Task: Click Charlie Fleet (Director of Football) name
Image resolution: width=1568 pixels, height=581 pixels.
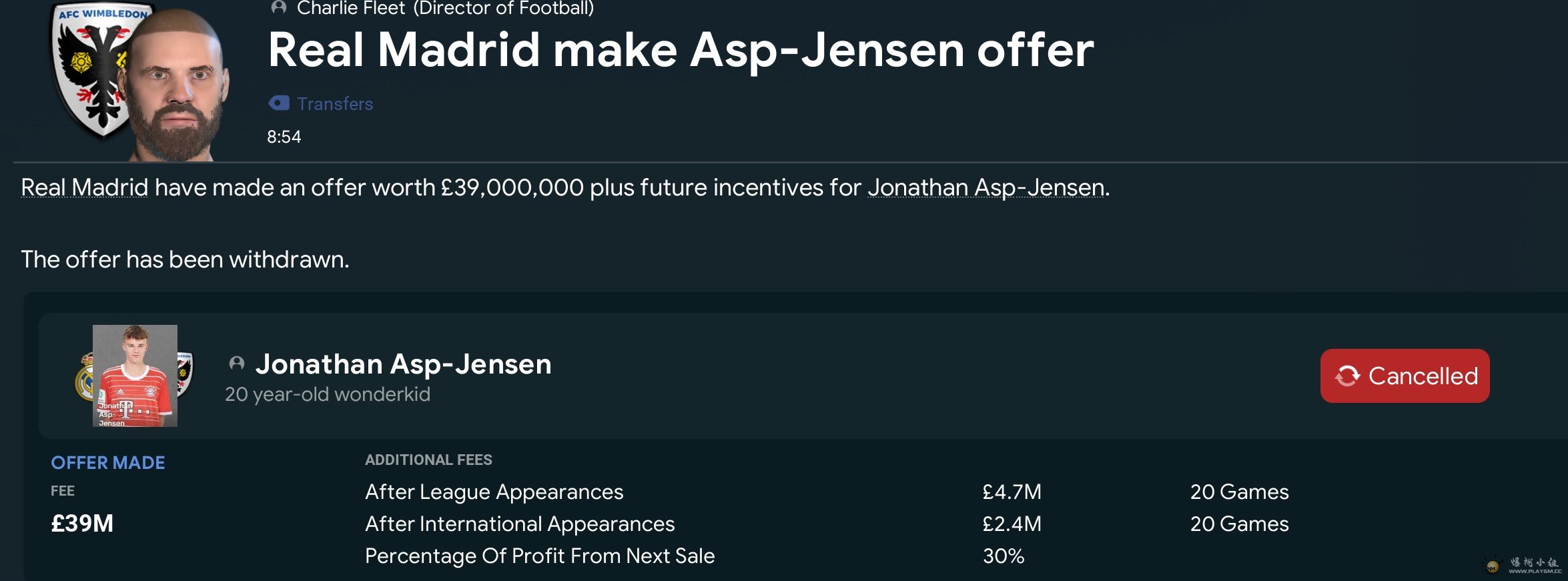Action: point(445,9)
